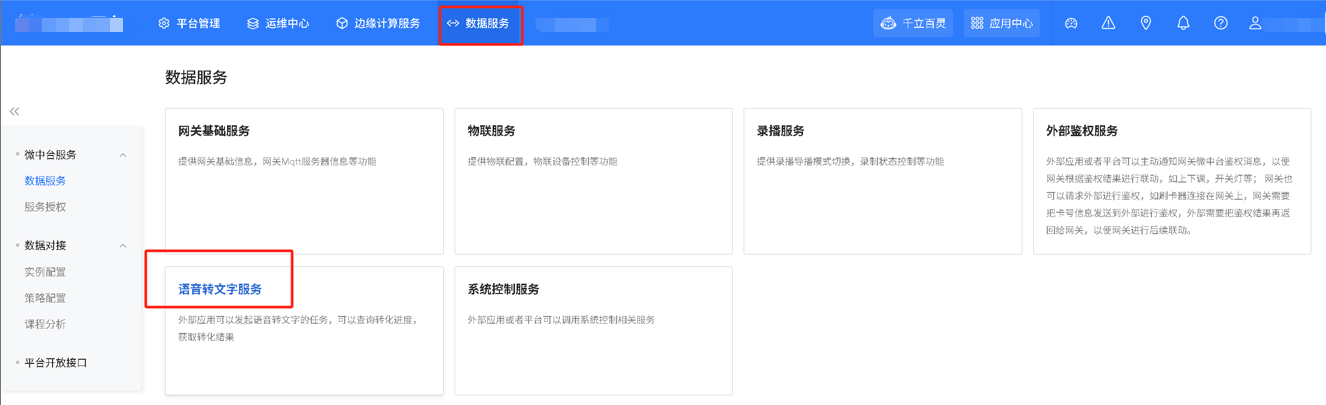This screenshot has width=1326, height=405.
Task: Click the warning triangle alert icon
Action: (x=1108, y=23)
